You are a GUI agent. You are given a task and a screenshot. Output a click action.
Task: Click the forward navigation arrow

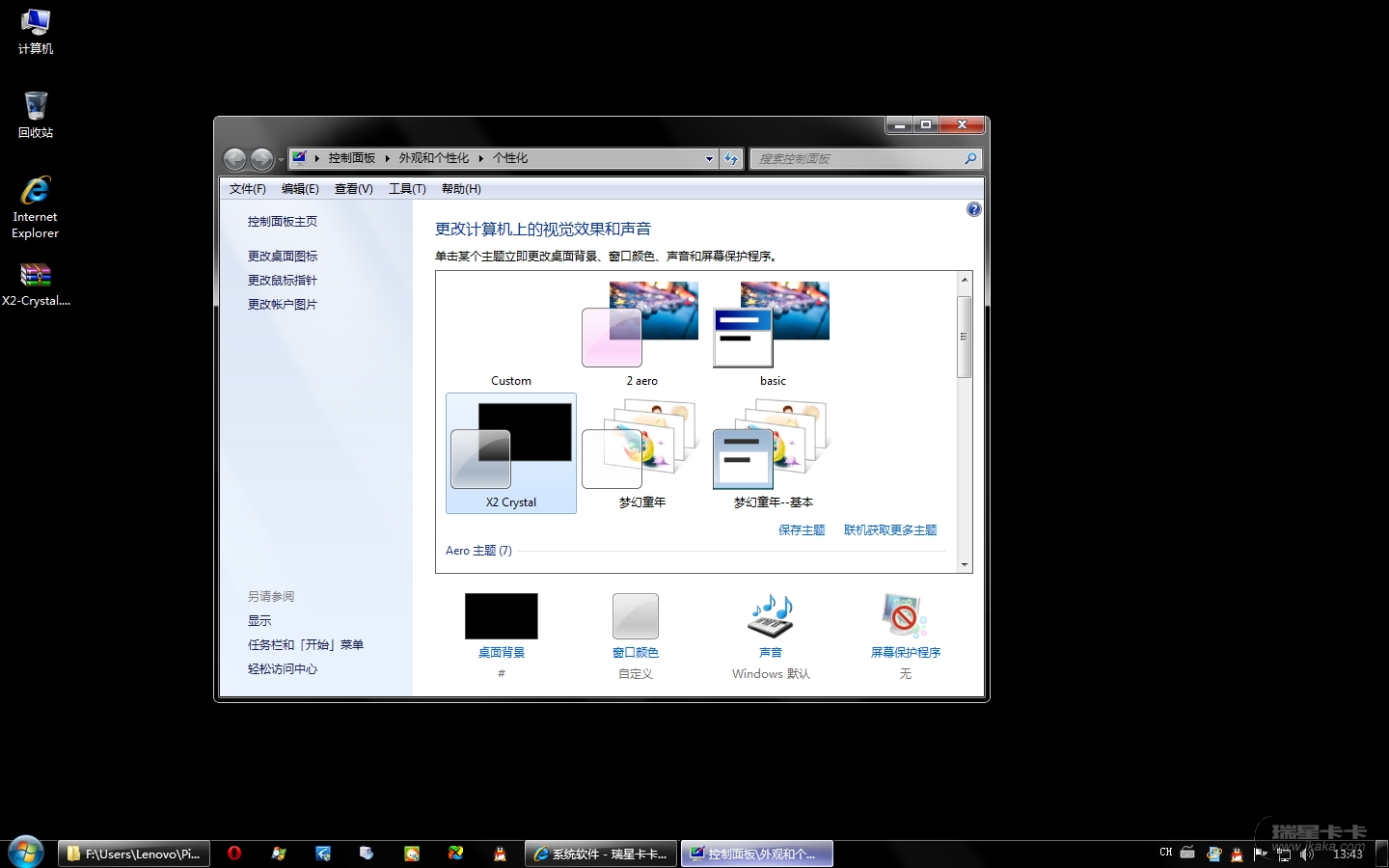(261, 158)
